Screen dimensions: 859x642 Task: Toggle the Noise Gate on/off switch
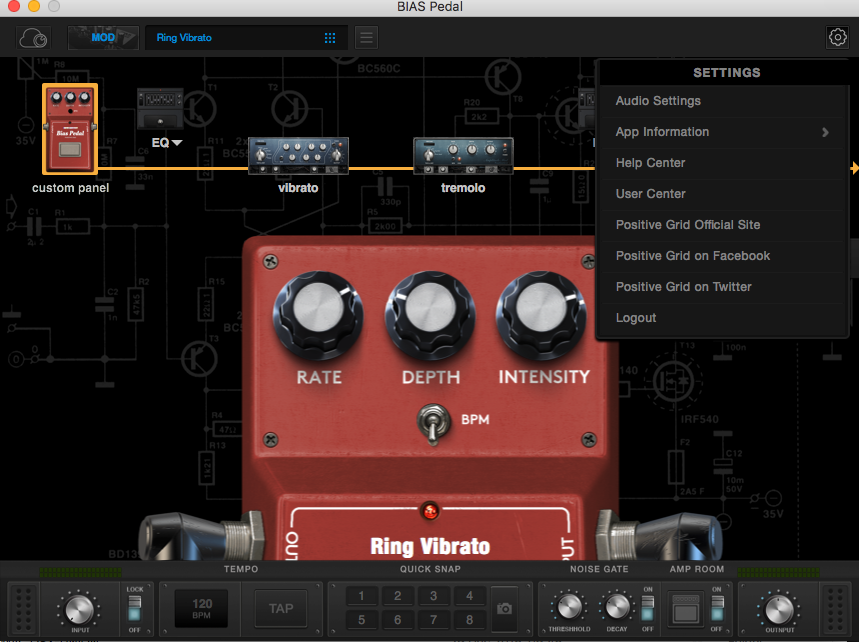tap(648, 608)
